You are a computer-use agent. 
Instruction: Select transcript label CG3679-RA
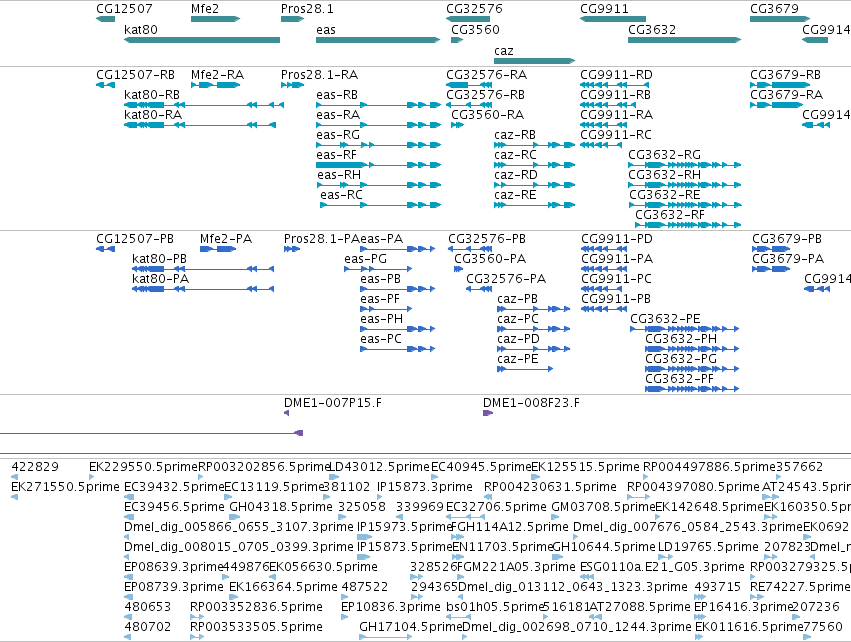786,94
